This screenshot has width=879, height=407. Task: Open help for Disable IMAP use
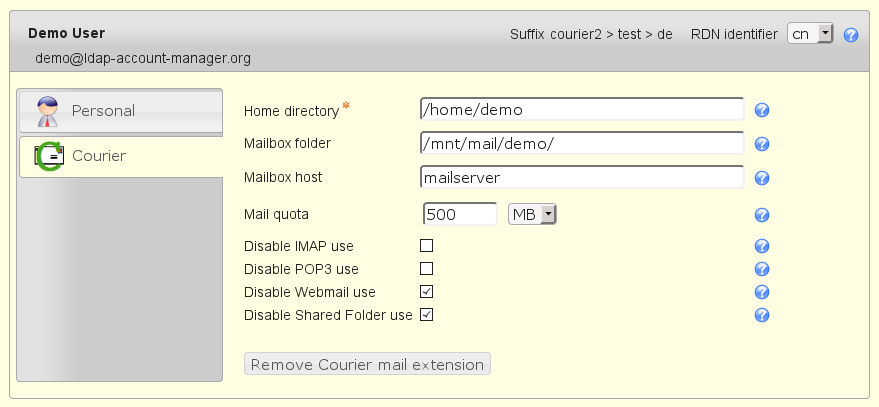(x=761, y=246)
